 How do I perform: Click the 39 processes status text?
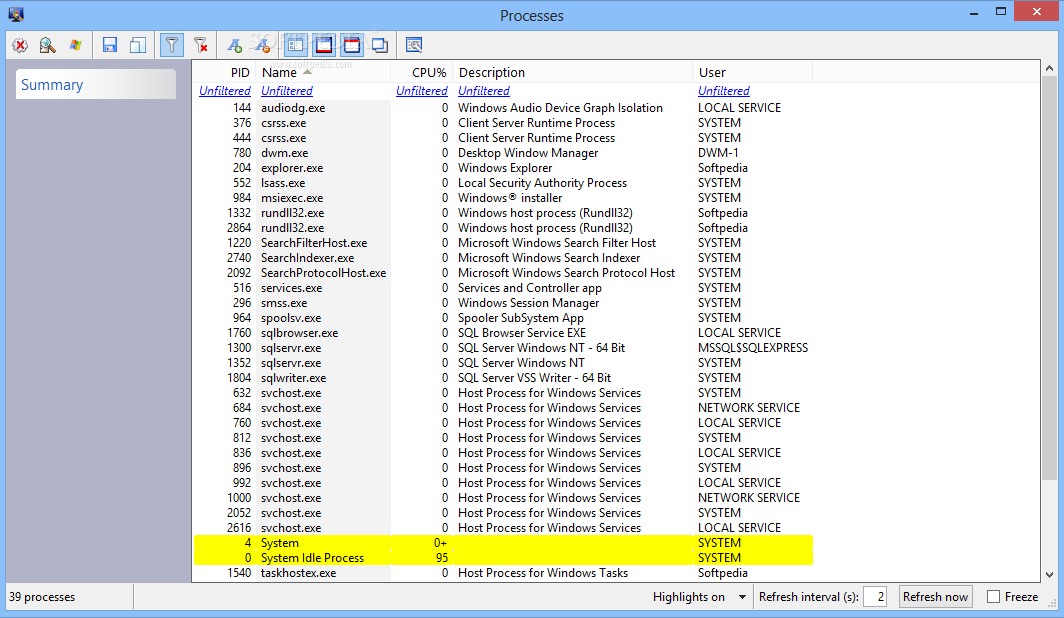point(42,597)
